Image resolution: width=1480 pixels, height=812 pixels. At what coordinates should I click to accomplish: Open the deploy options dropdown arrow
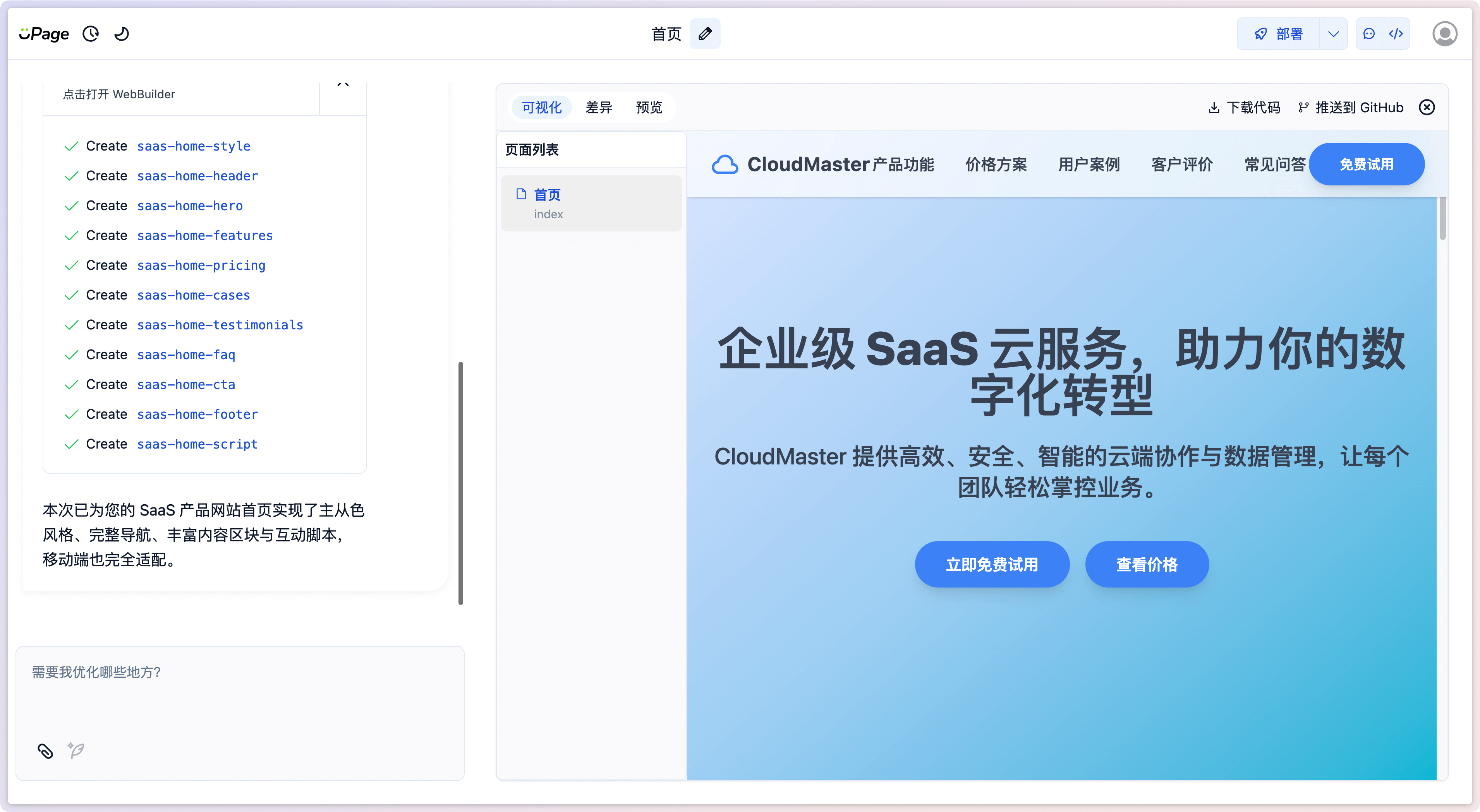[x=1334, y=34]
